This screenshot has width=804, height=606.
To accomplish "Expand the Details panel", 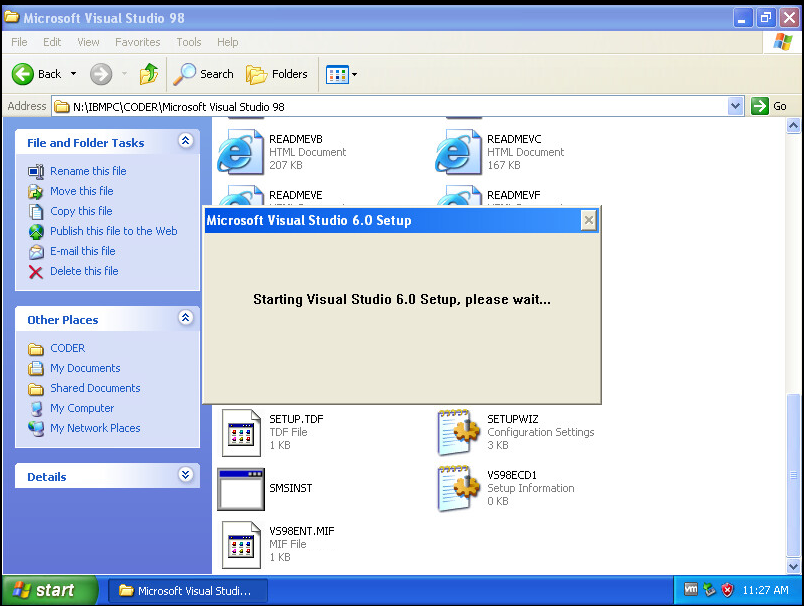I will pyautogui.click(x=185, y=476).
